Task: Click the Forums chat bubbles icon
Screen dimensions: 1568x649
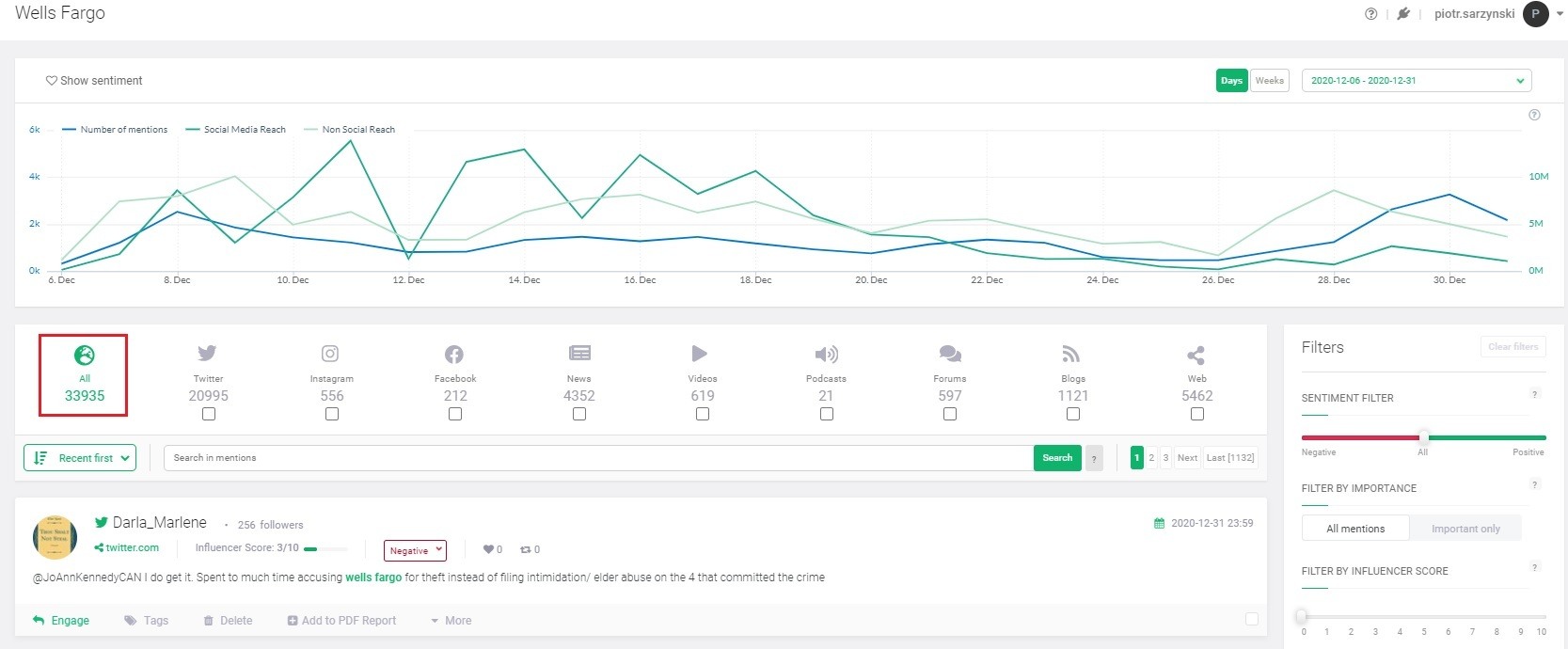Action: [950, 354]
